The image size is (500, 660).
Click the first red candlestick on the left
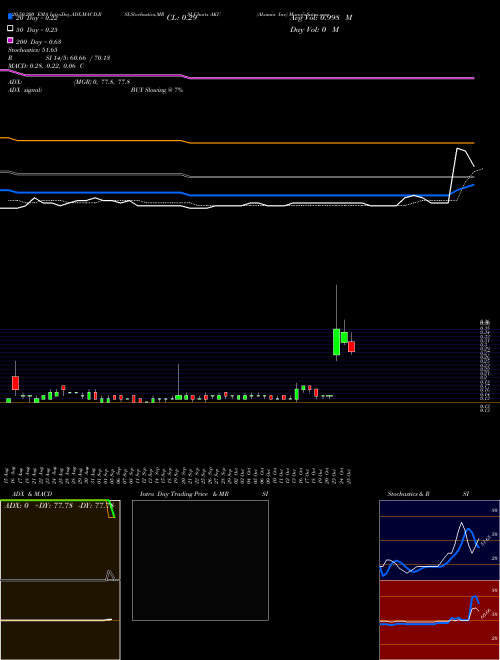[x=16, y=383]
